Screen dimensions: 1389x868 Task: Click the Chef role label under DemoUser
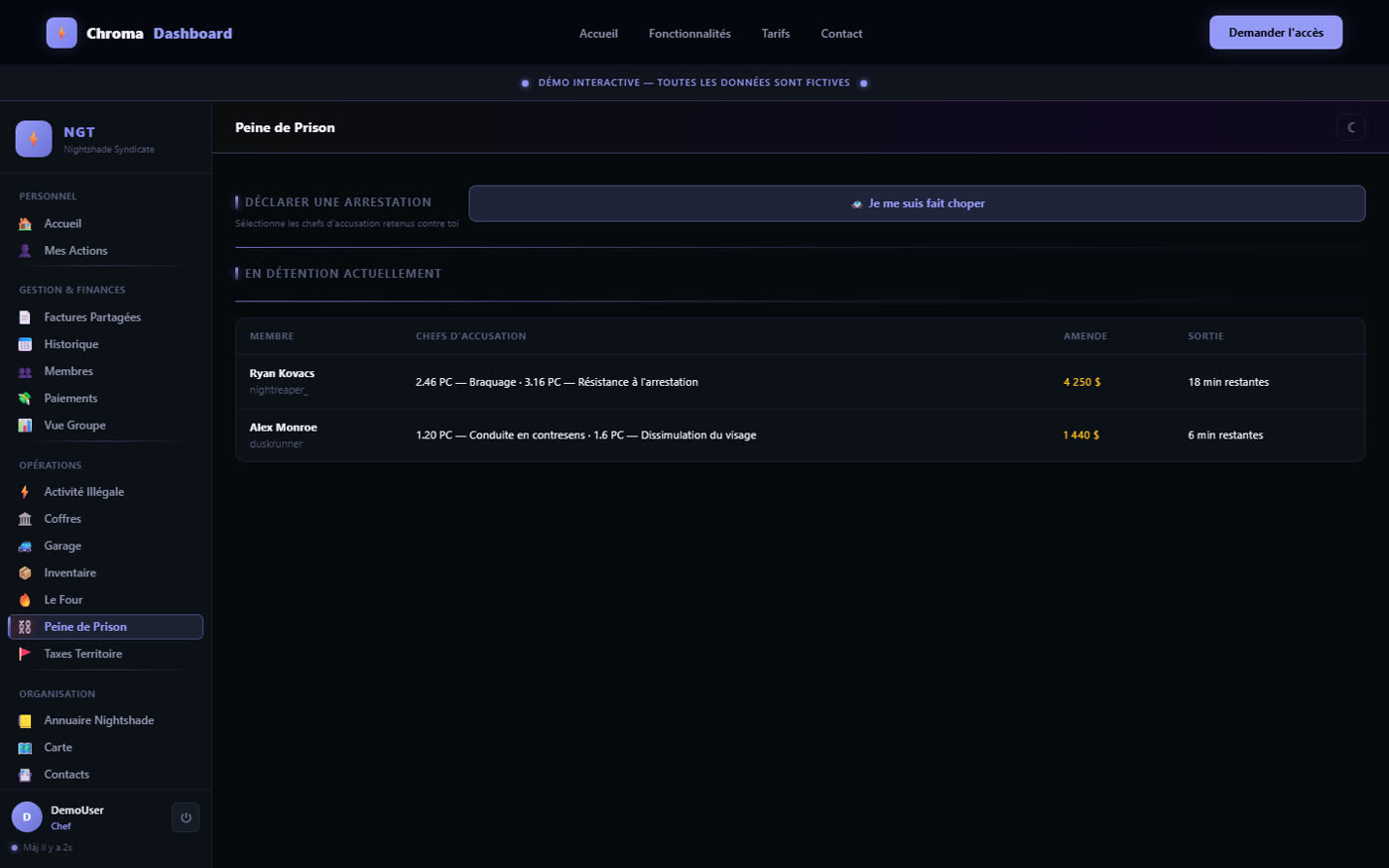click(61, 826)
